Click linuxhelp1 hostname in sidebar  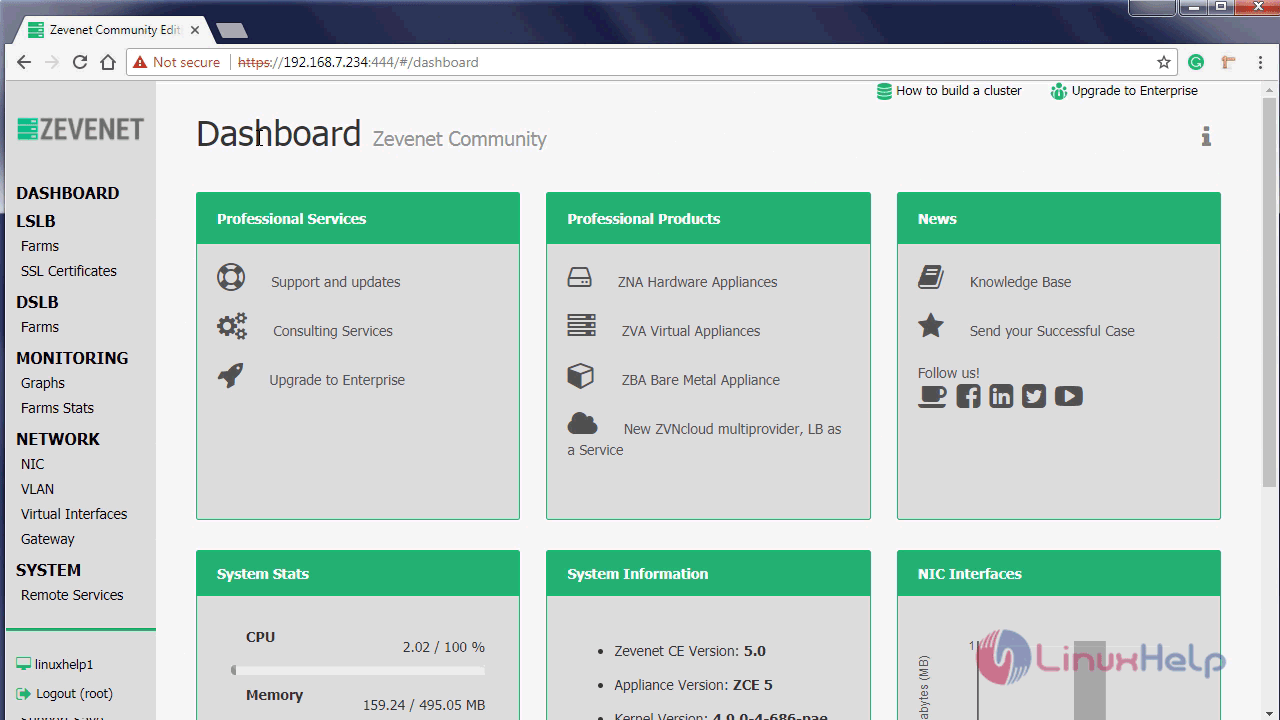click(64, 664)
